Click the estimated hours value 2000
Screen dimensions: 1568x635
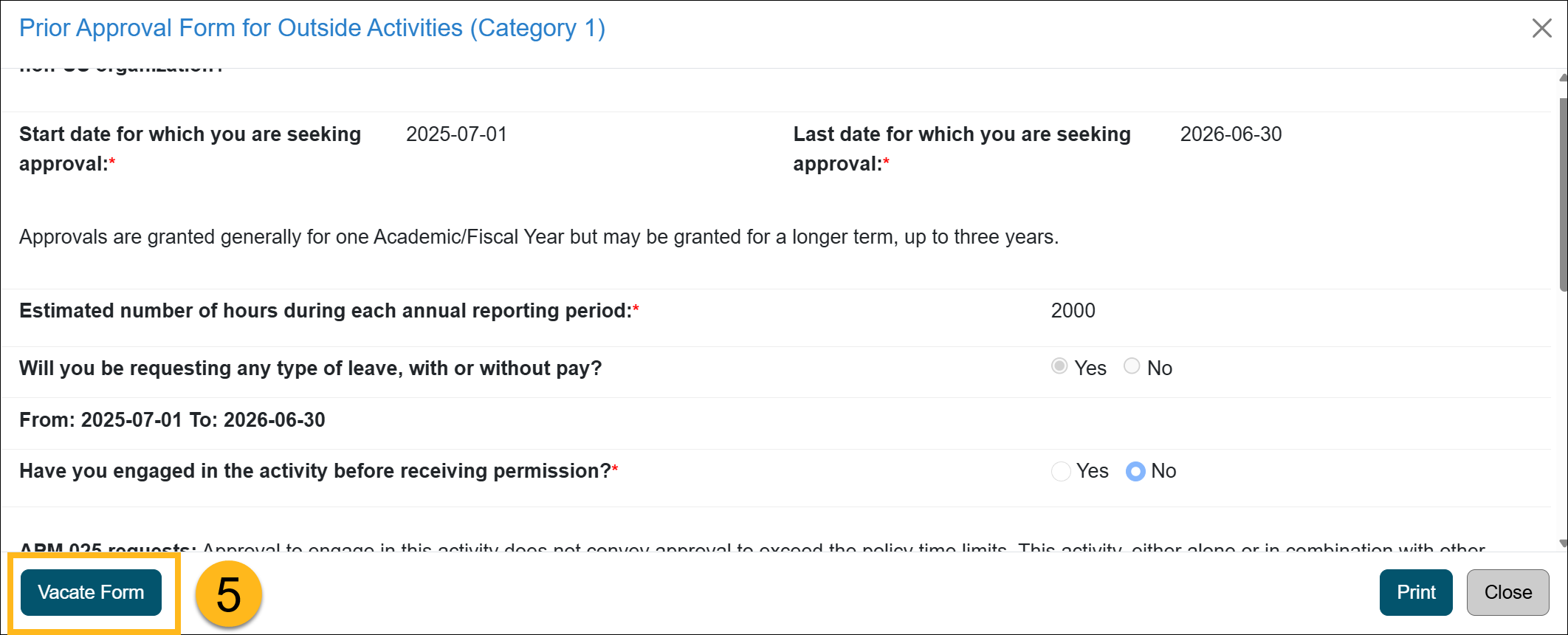click(1073, 311)
